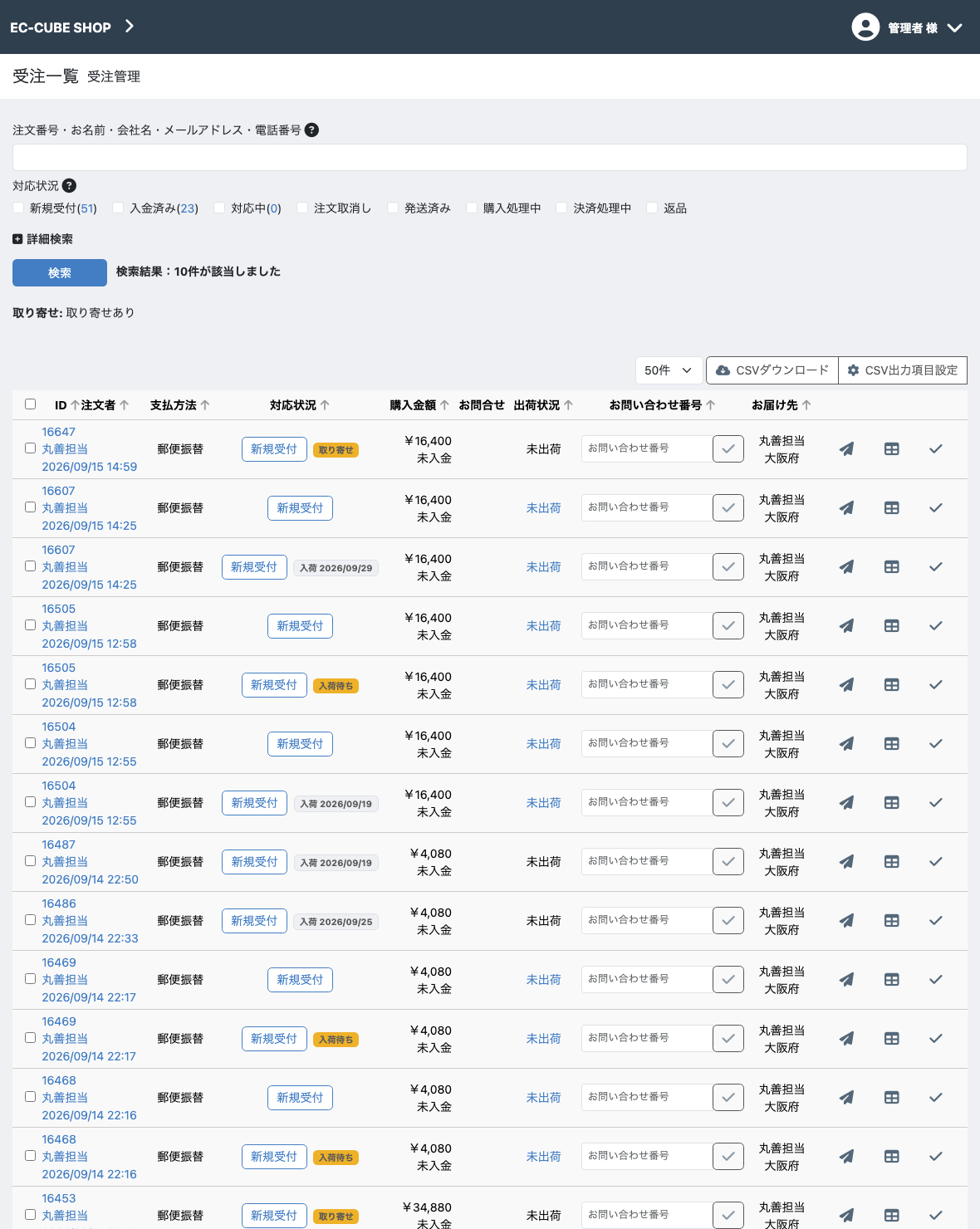Click the paper plane icon in order 16647 row
The width and height of the screenshot is (980, 1229).
[846, 449]
